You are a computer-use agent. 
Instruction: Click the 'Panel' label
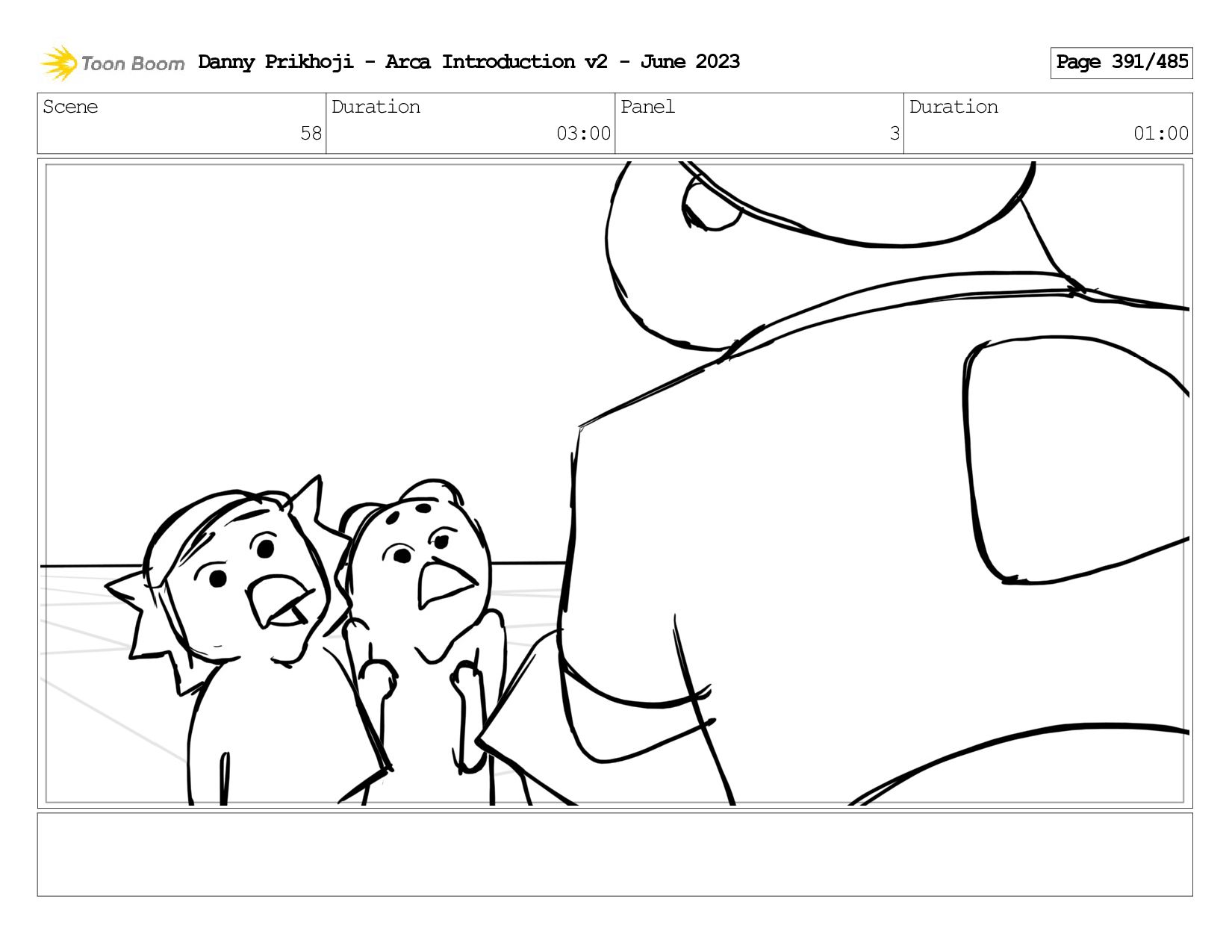[x=647, y=107]
